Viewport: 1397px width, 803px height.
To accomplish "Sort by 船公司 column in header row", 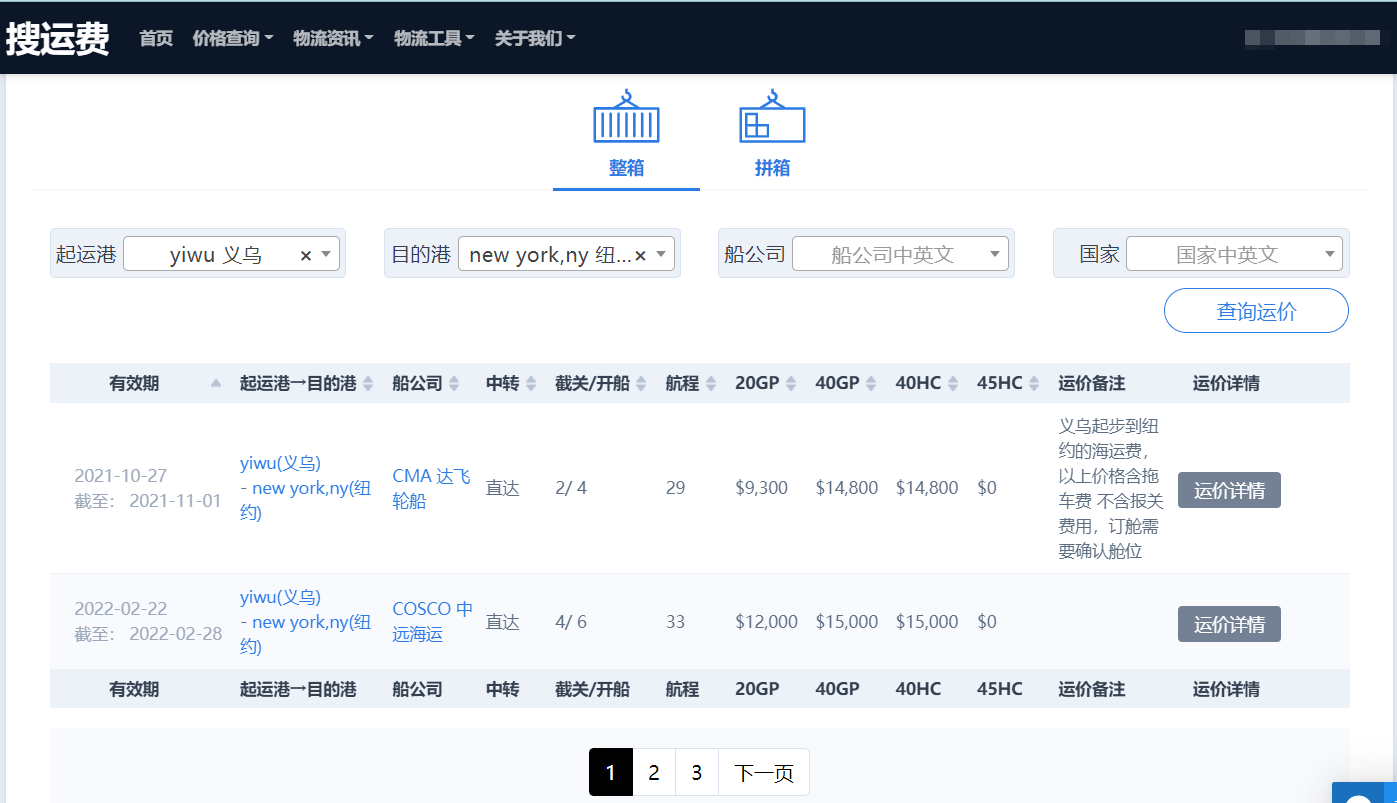I will pos(426,383).
